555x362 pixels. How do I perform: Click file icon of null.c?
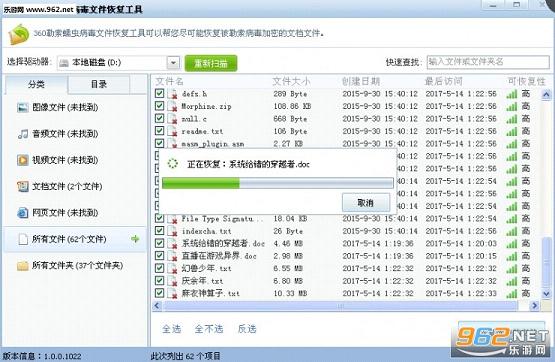[x=173, y=119]
